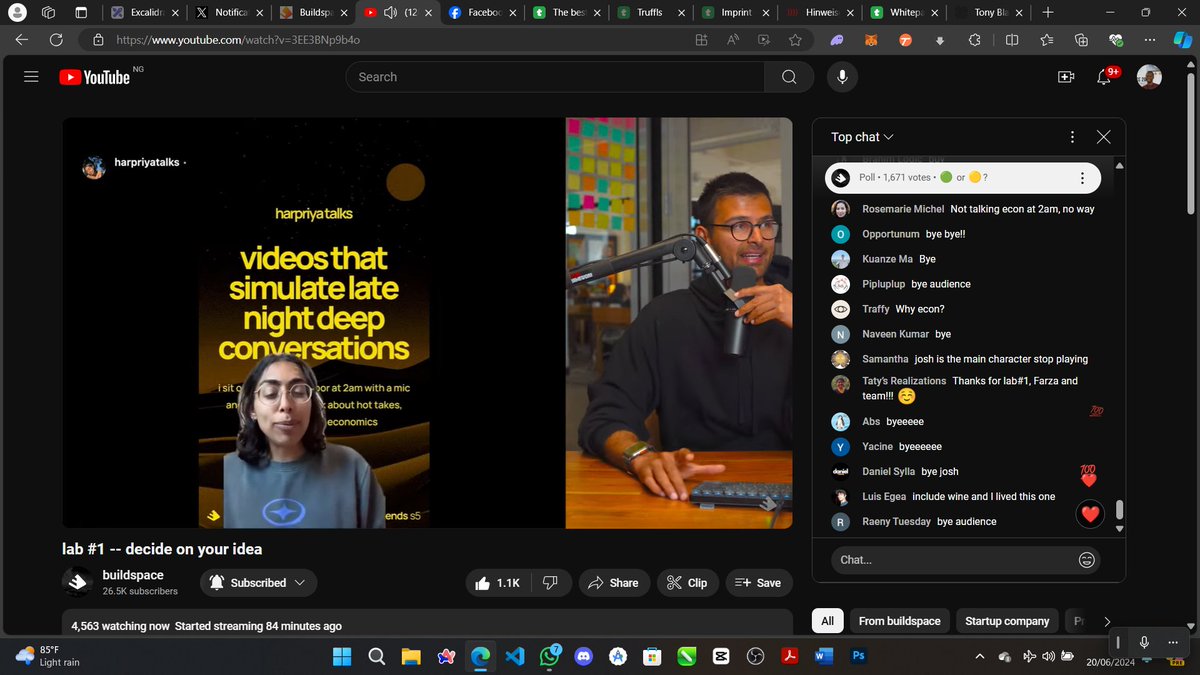1200x675 pixels.
Task: Open Discord from taskbar
Action: [x=584, y=657]
